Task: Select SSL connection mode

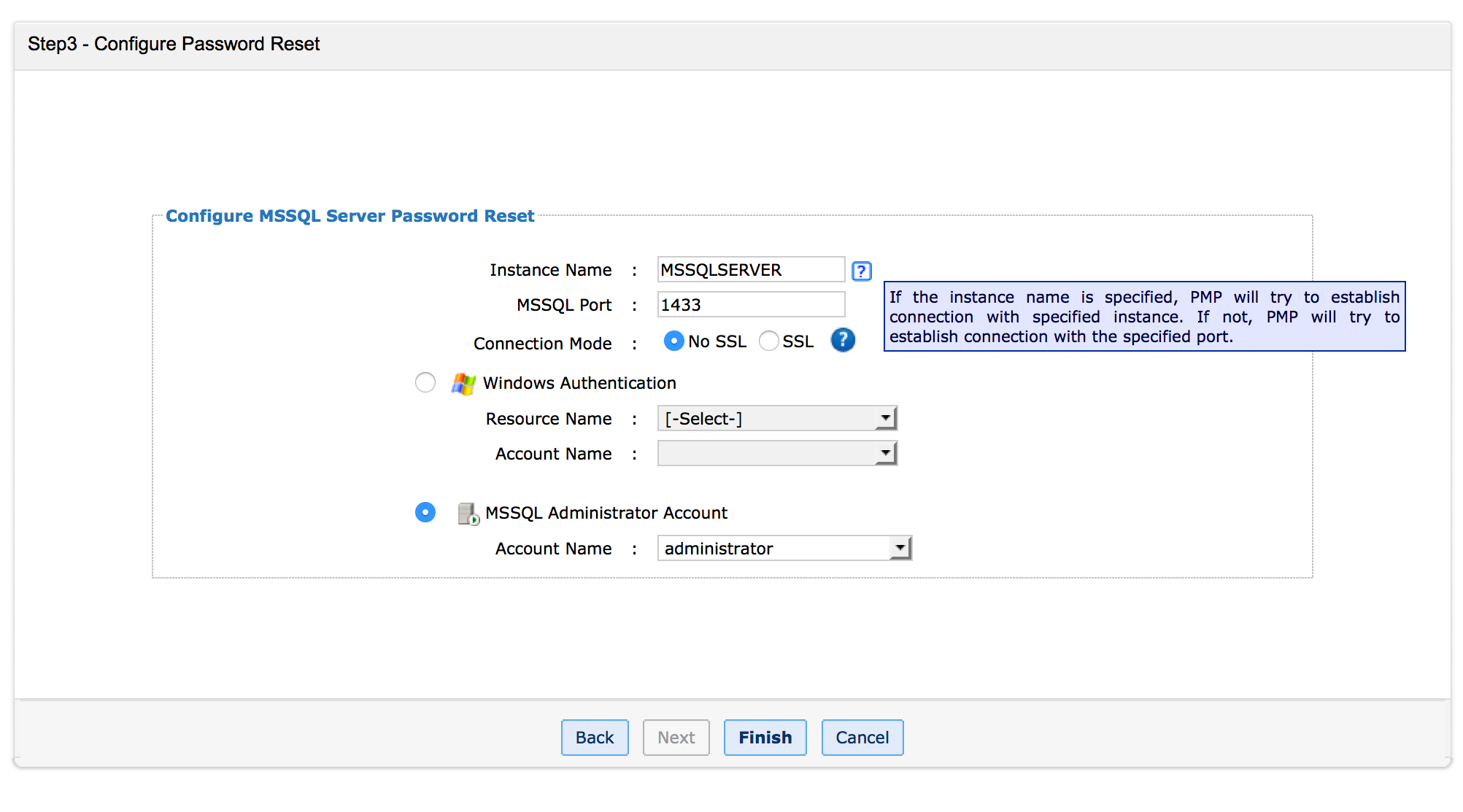Action: [768, 341]
